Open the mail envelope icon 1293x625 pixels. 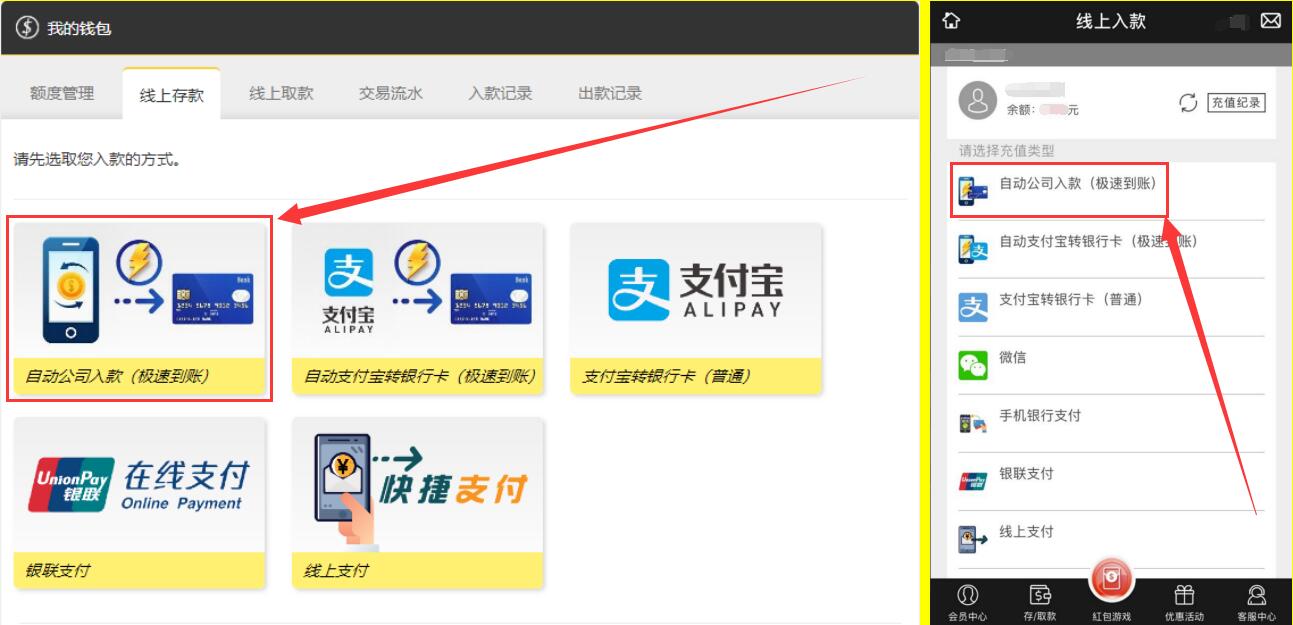pyautogui.click(x=1270, y=21)
